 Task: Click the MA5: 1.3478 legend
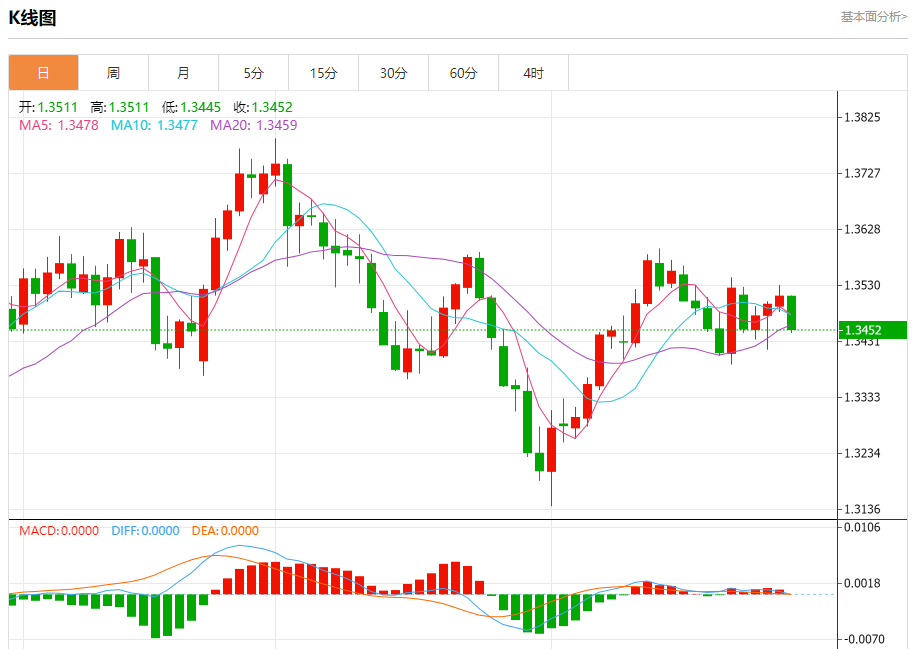click(58, 125)
